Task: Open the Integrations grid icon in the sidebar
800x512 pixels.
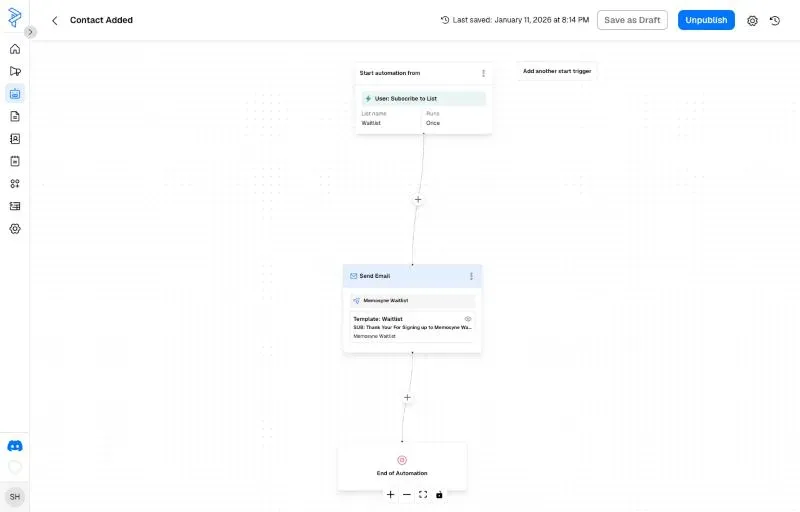Action: pos(15,184)
